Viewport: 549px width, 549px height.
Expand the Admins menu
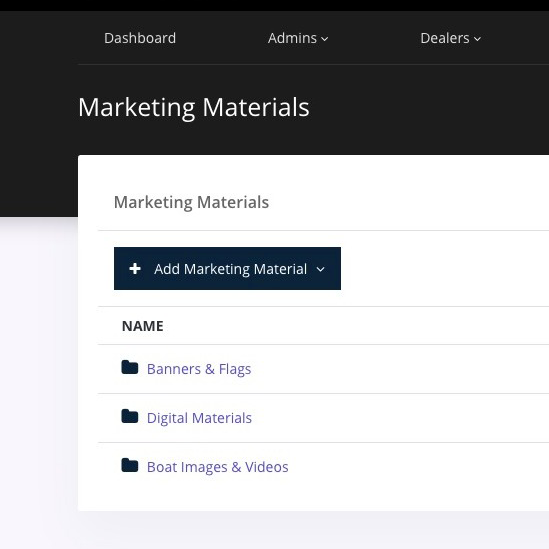point(298,38)
